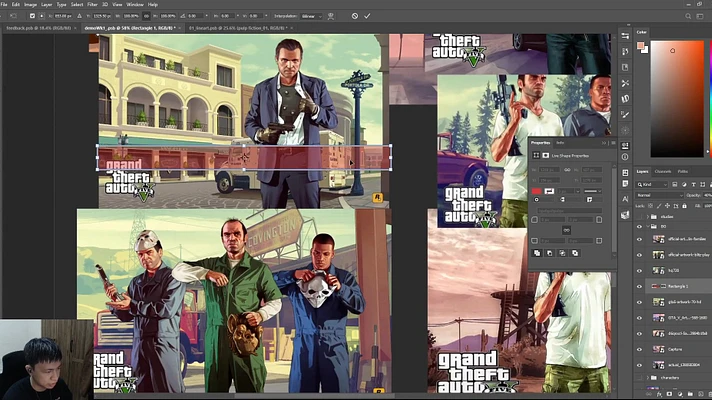Image resolution: width=712 pixels, height=400 pixels.
Task: Expand the characters layer group
Action: click(648, 378)
